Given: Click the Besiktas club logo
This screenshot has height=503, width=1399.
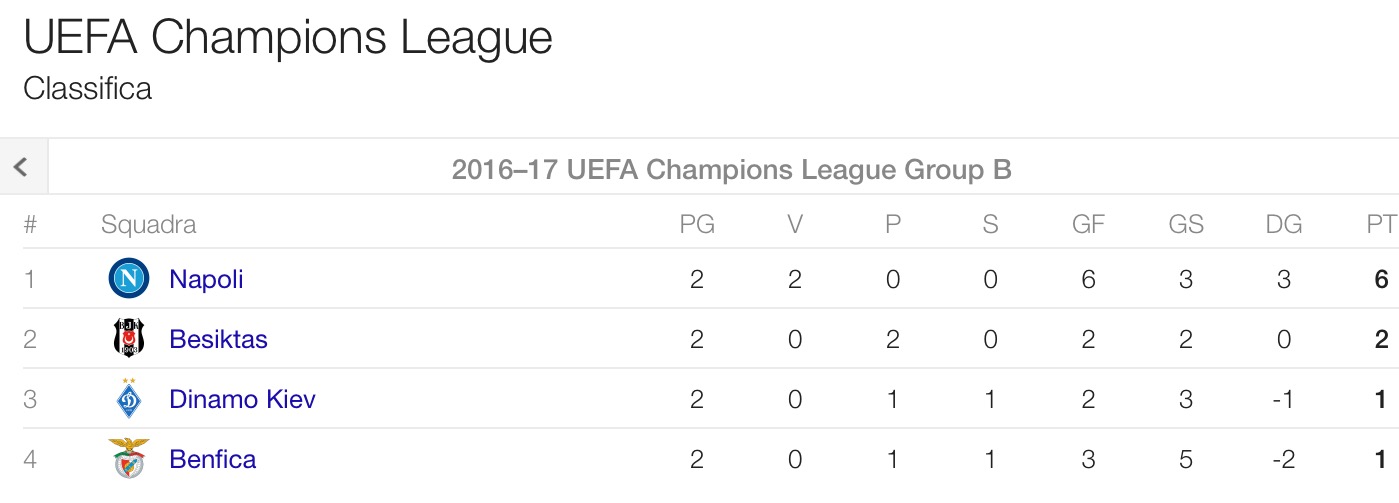Looking at the screenshot, I should (129, 339).
